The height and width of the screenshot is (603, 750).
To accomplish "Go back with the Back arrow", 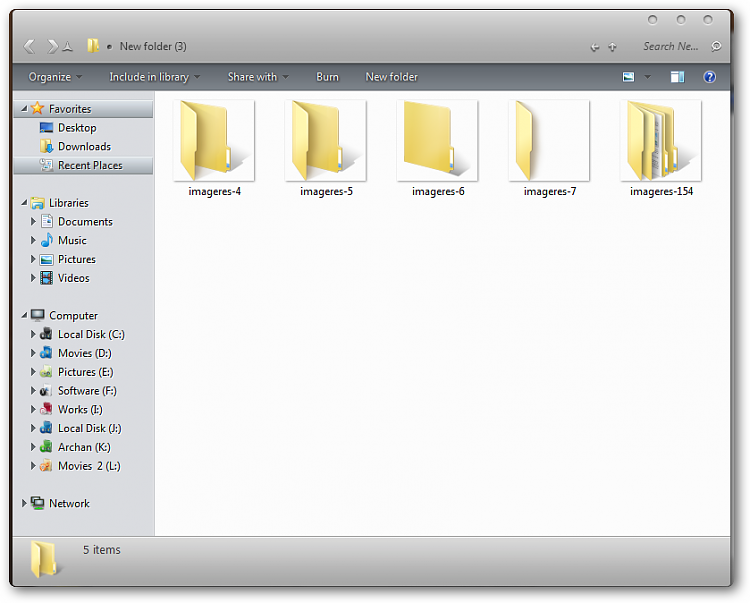I will click(x=29, y=46).
